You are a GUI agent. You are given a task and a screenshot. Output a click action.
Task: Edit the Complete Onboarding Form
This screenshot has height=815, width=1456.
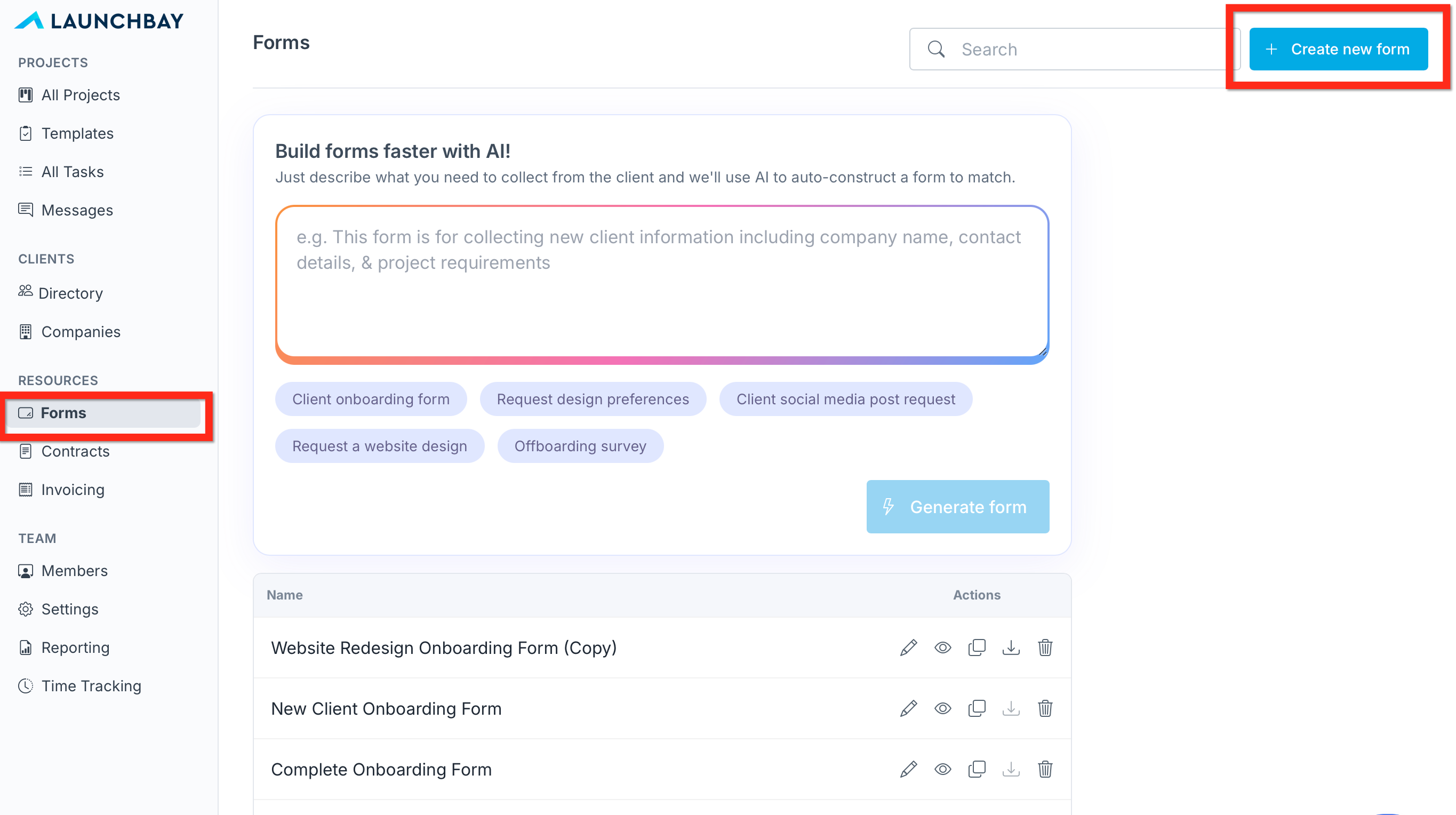pyautogui.click(x=908, y=769)
